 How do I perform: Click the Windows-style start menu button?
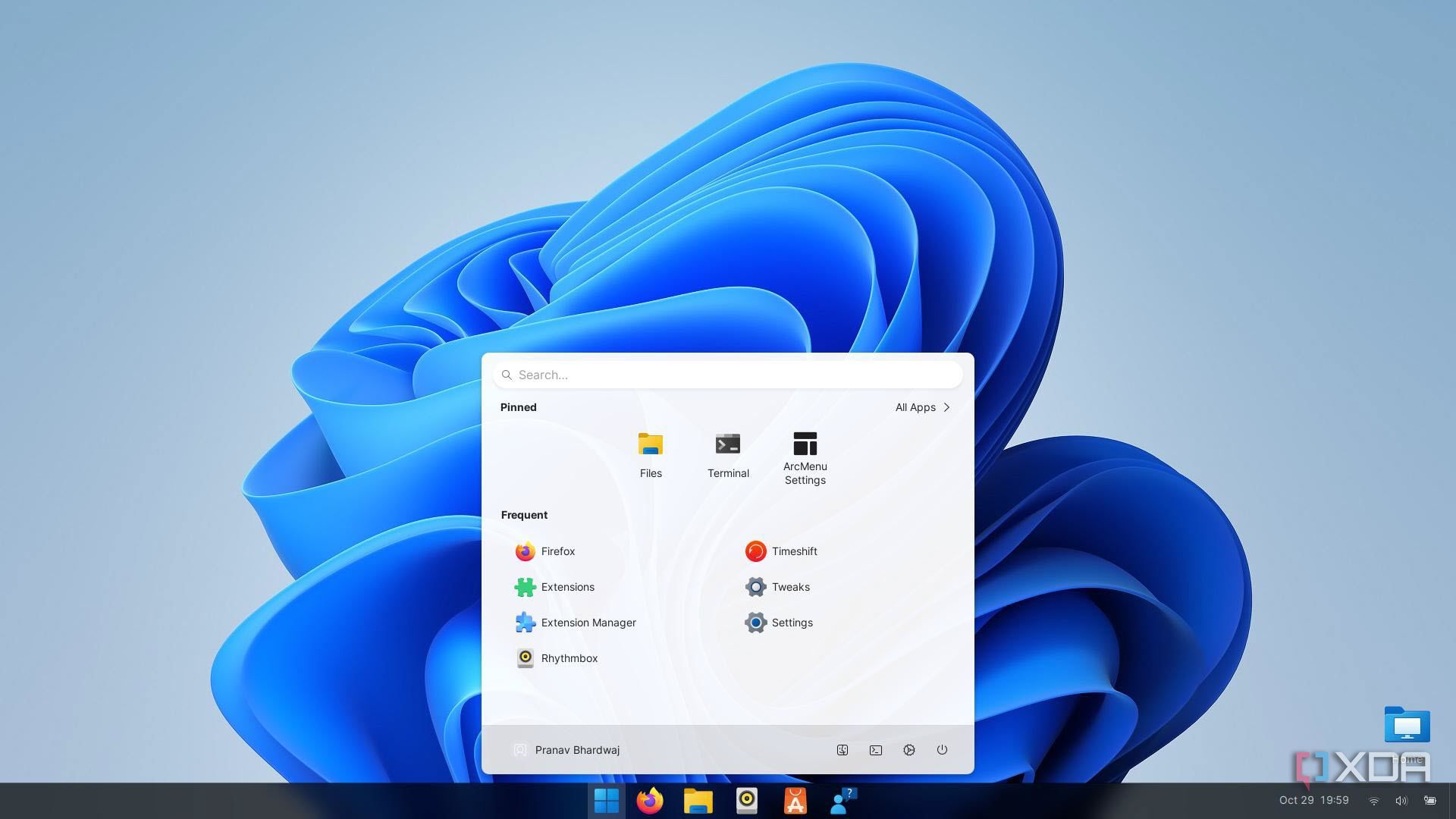(606, 801)
